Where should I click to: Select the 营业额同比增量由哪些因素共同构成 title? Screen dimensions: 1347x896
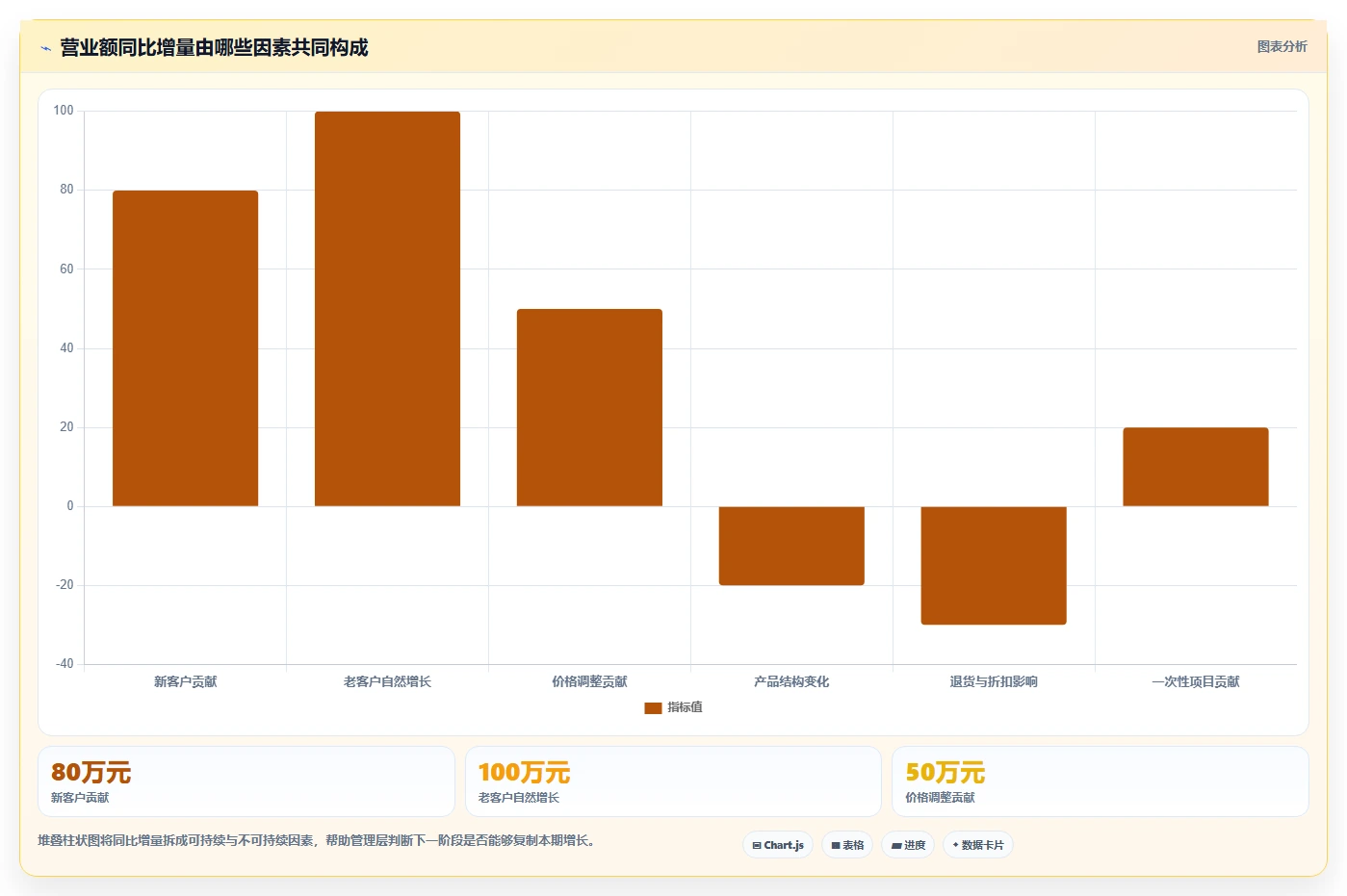[214, 48]
